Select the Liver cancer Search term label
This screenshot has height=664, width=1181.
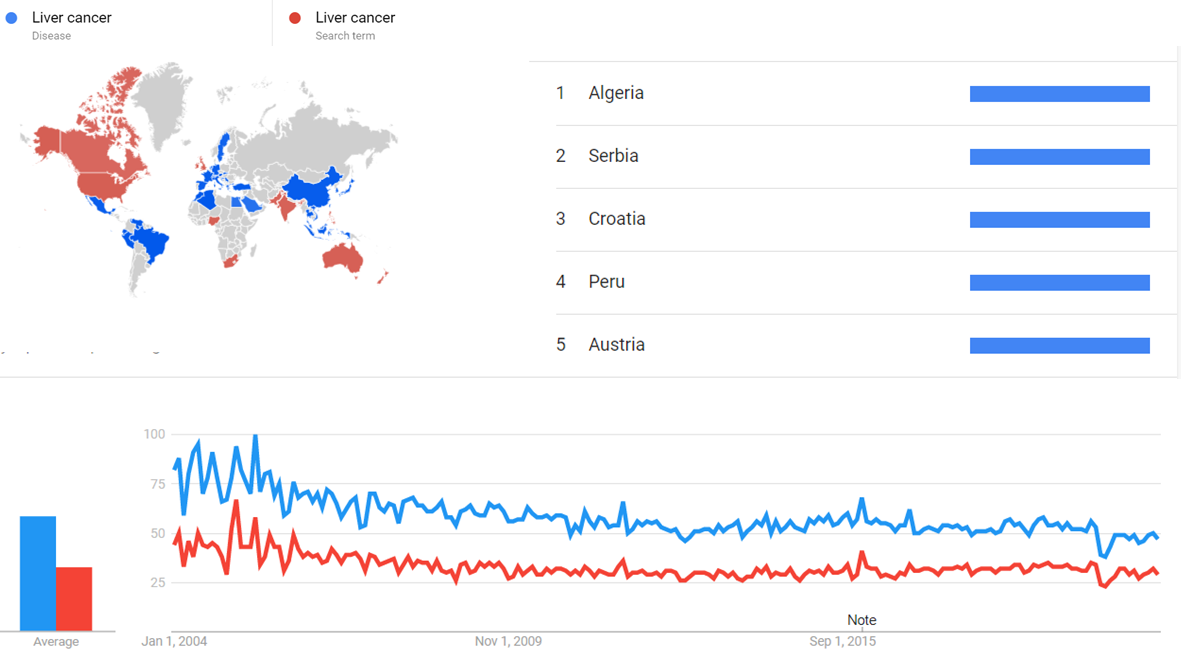[x=355, y=18]
